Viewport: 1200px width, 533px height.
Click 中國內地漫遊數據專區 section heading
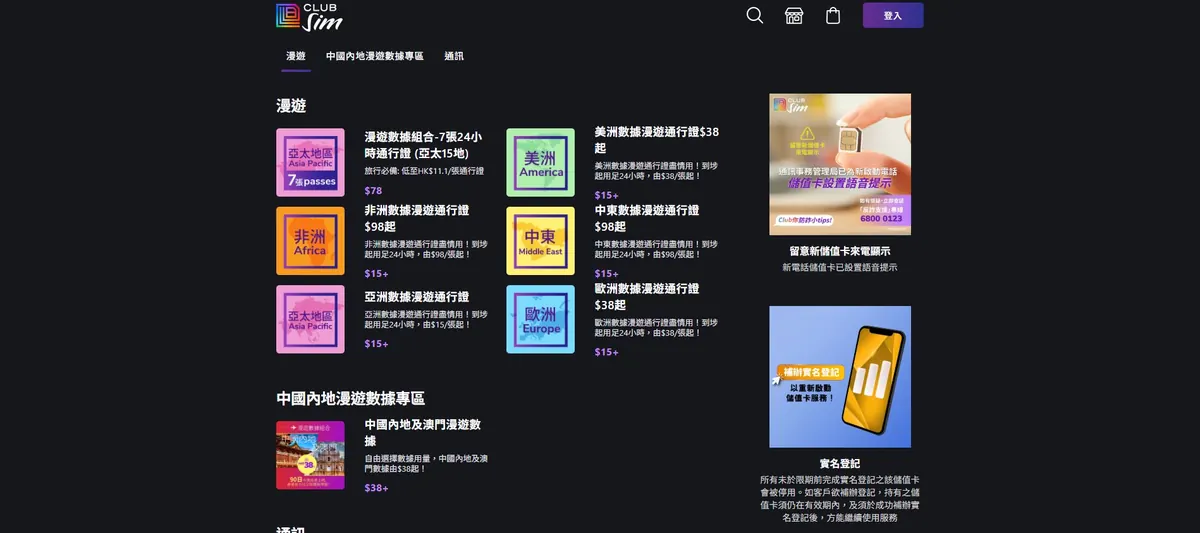[350, 398]
